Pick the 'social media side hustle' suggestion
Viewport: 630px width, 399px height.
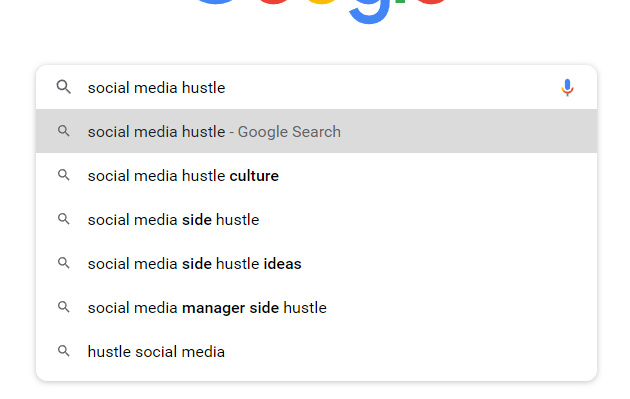coord(316,219)
